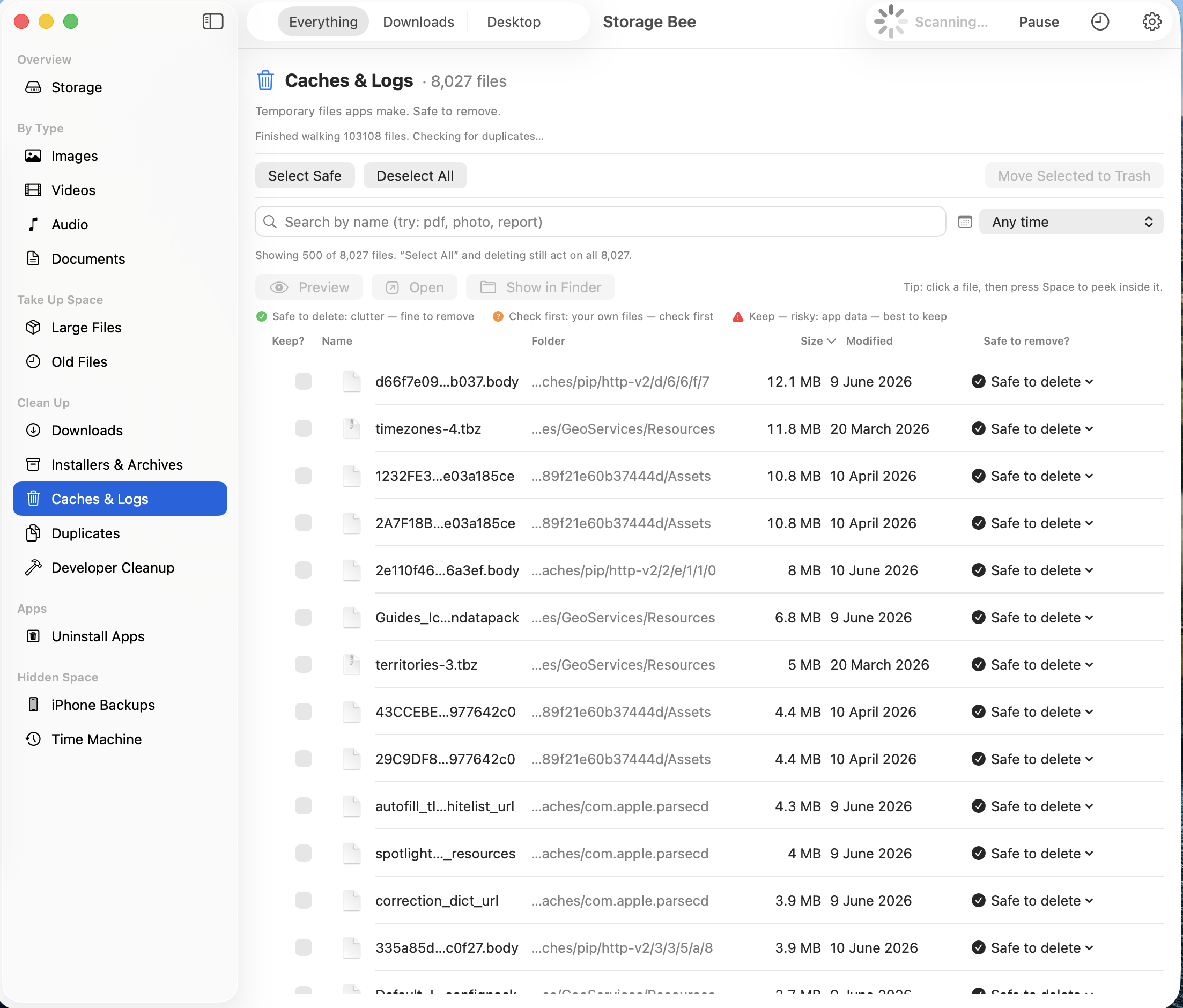Viewport: 1183px width, 1008px height.
Task: Click the file icon for territories-3.tbz
Action: [352, 664]
